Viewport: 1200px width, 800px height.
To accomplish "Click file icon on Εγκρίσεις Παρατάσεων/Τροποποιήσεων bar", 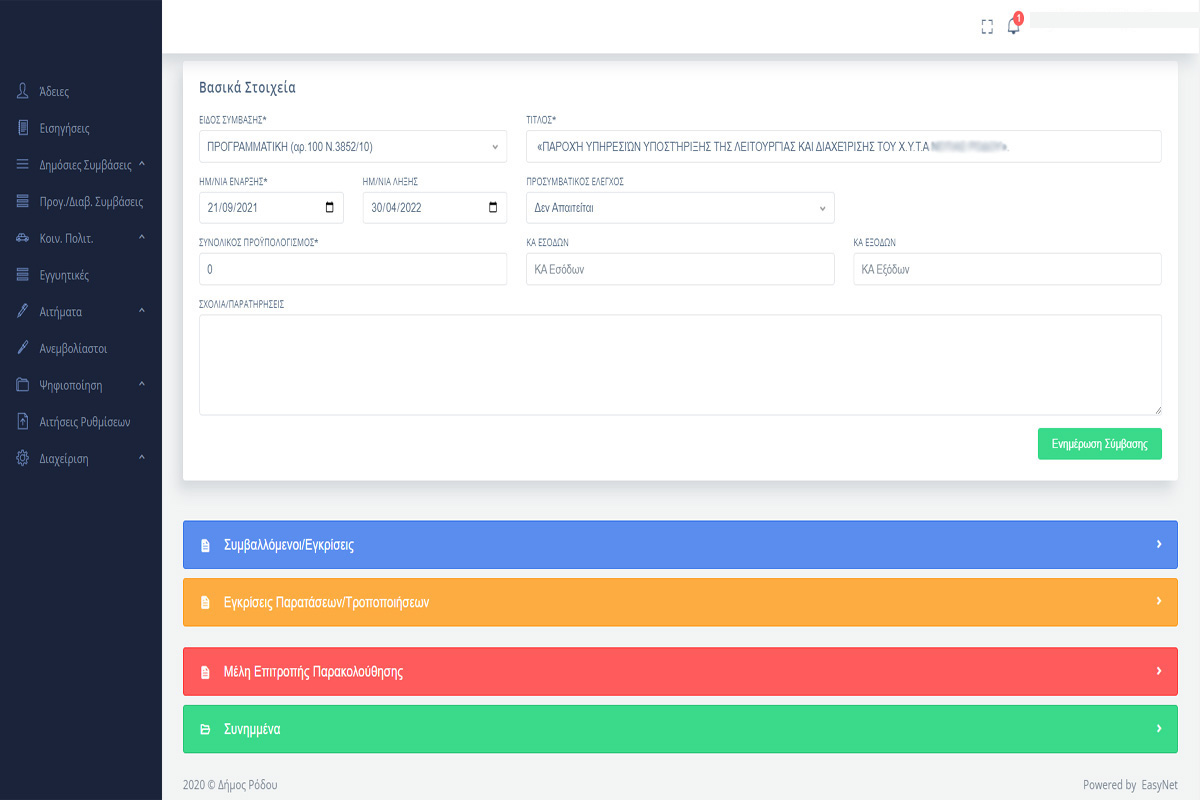I will tap(205, 603).
